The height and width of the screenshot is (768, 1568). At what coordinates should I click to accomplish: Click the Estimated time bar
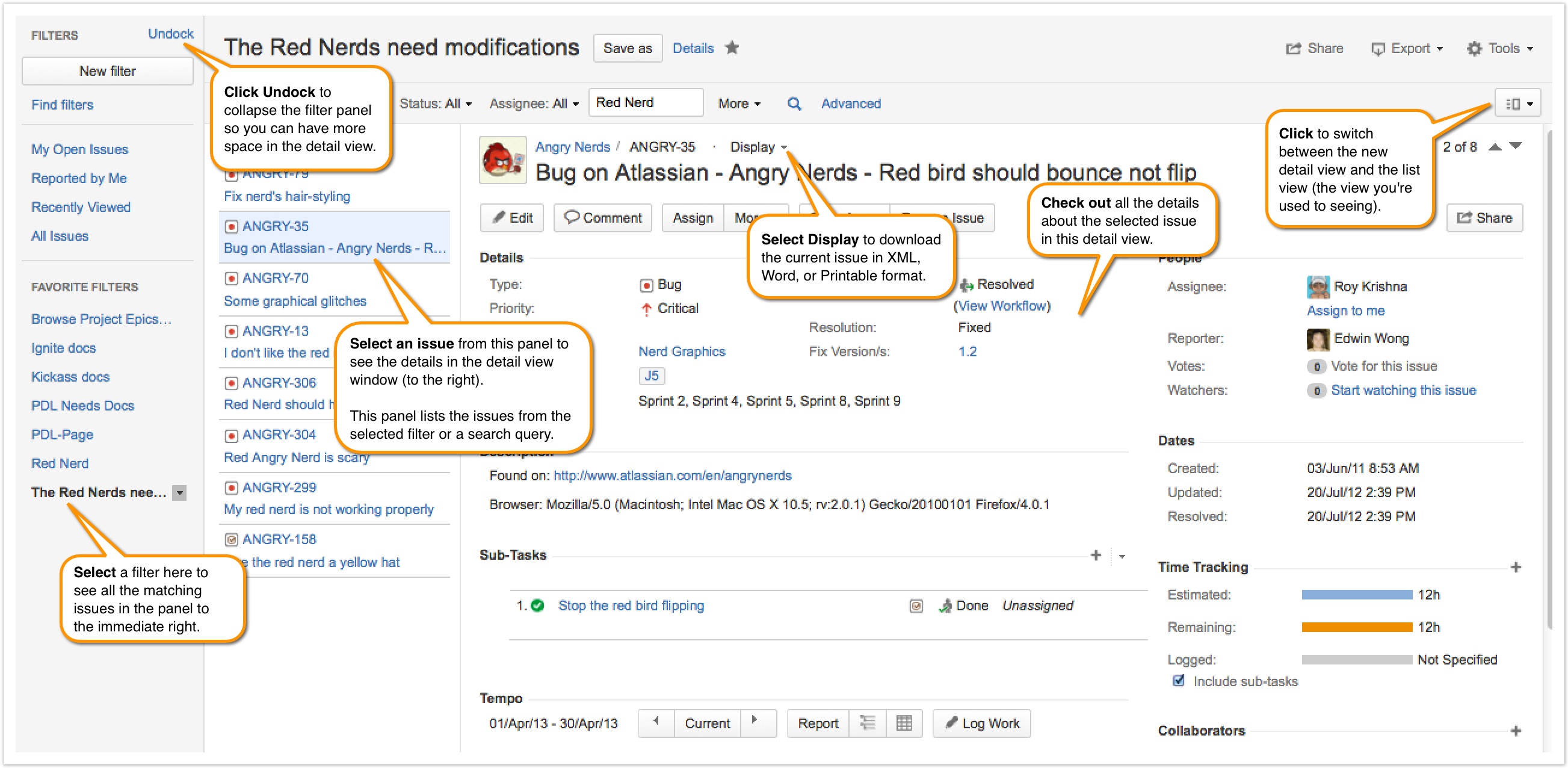(x=1357, y=595)
